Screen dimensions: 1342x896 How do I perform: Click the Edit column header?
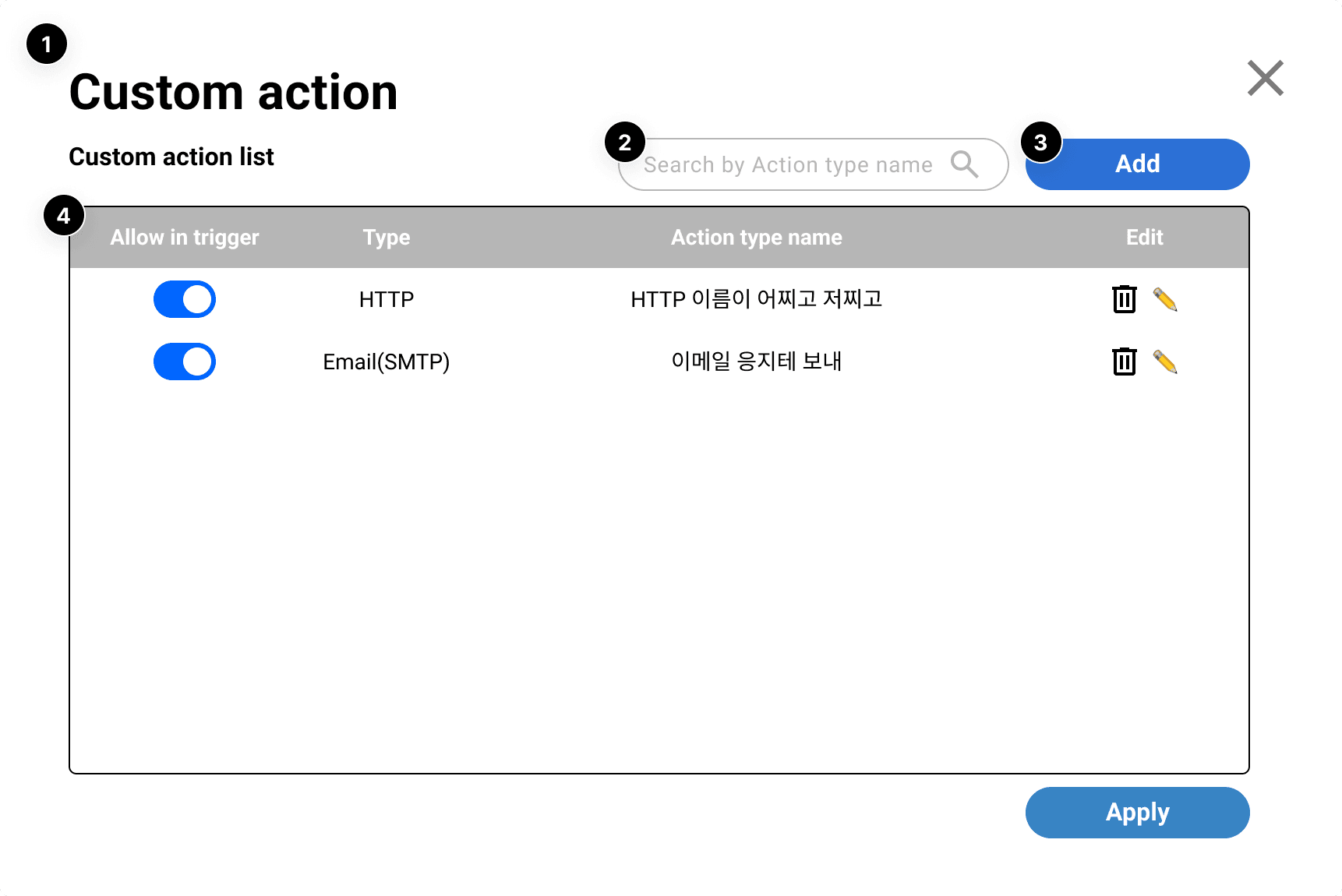coord(1144,237)
